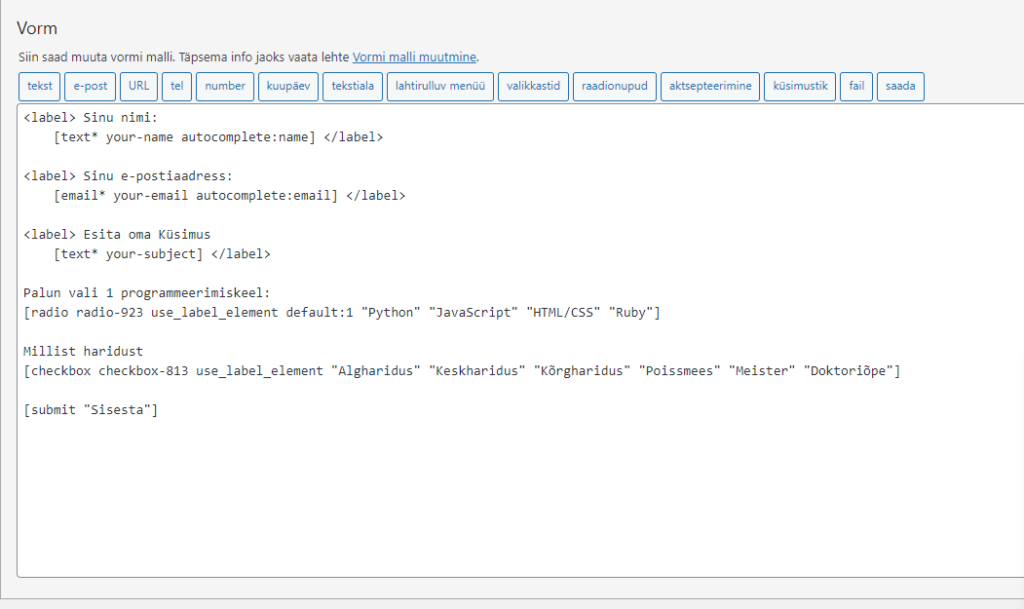Open the 'Vormi malli muutmine' link
Screen dimensions: 1024x609
coord(415,57)
